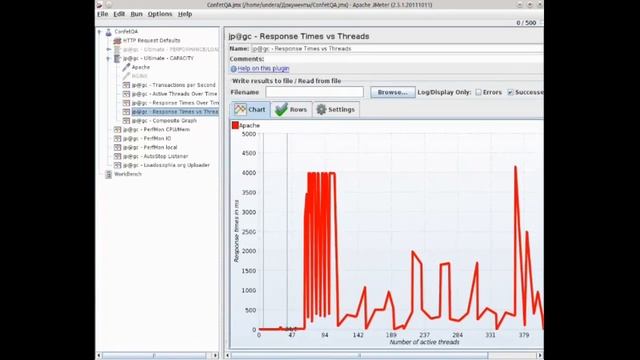
Task: Collapse the Ultimate CAPACITY thread group node
Action: [x=108, y=58]
